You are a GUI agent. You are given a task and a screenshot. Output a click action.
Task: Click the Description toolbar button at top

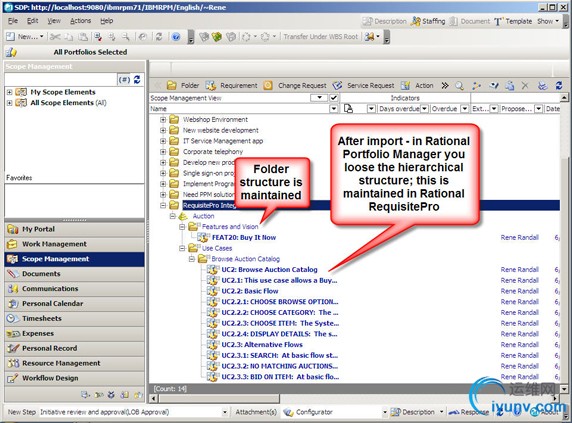coord(384,21)
